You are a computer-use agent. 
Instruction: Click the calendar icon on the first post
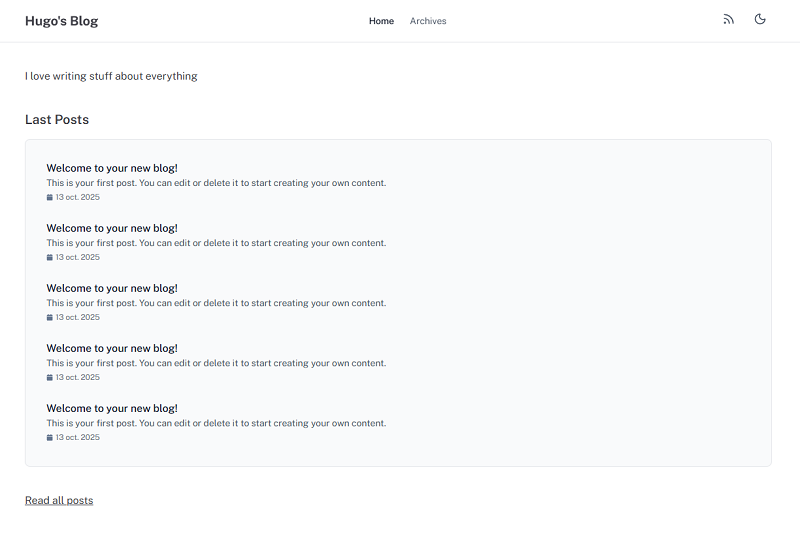50,198
